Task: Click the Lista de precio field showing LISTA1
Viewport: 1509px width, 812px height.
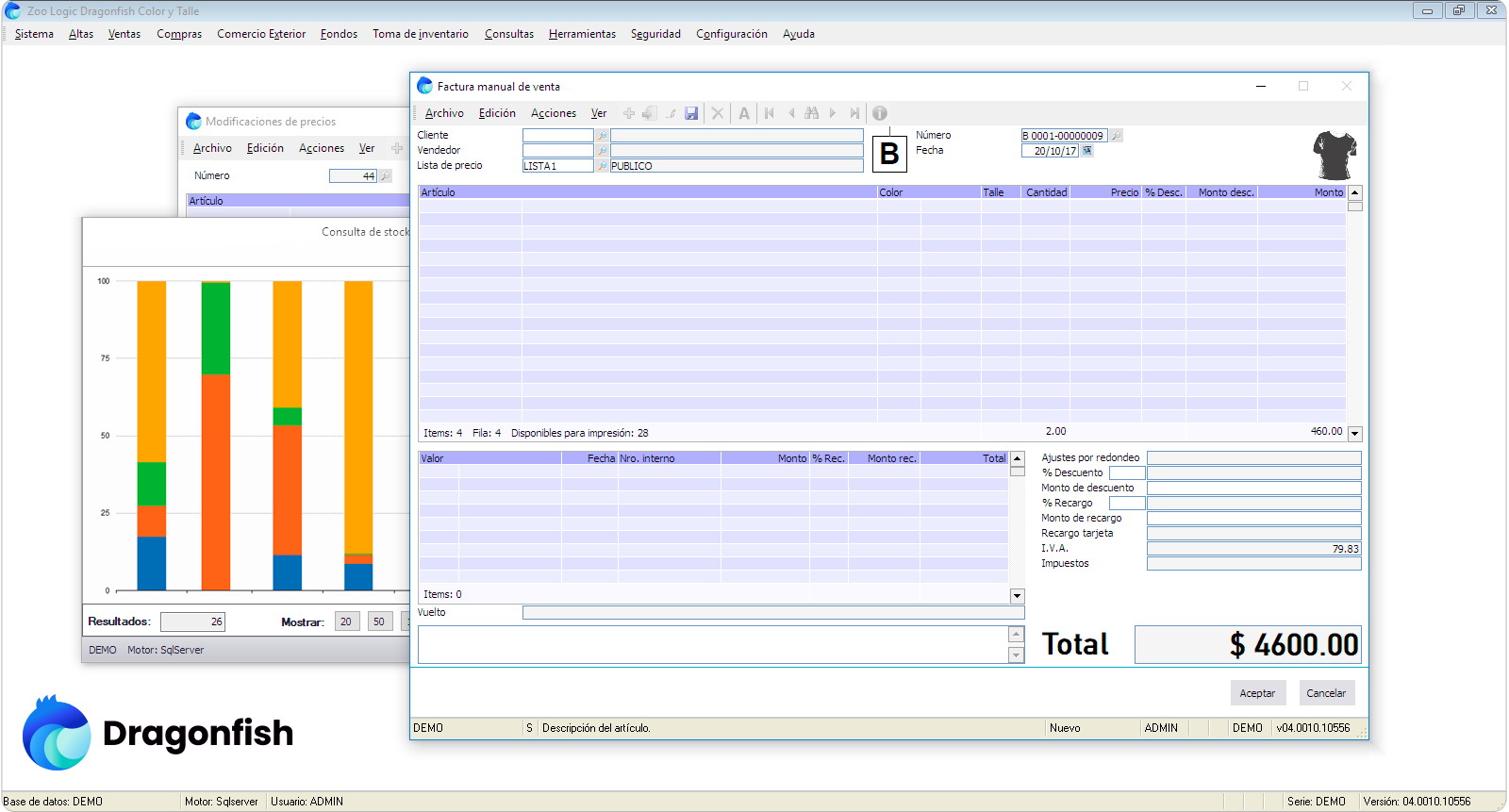Action: click(558, 166)
